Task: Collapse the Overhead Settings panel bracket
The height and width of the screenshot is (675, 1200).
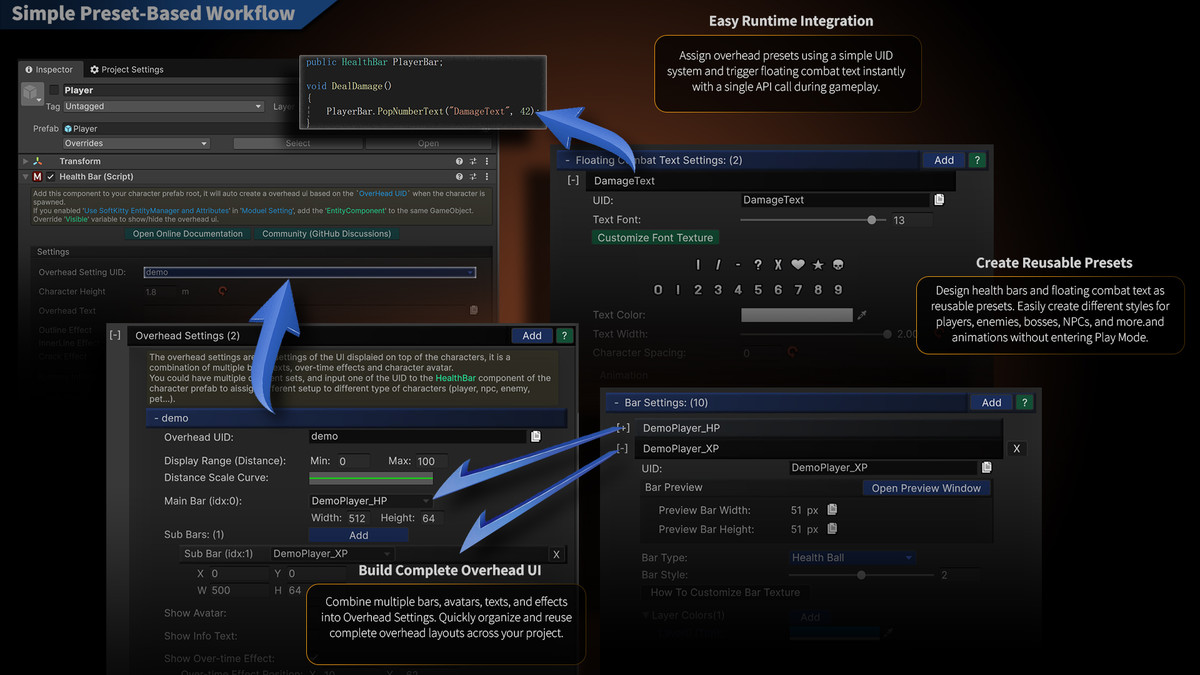Action: pos(115,336)
